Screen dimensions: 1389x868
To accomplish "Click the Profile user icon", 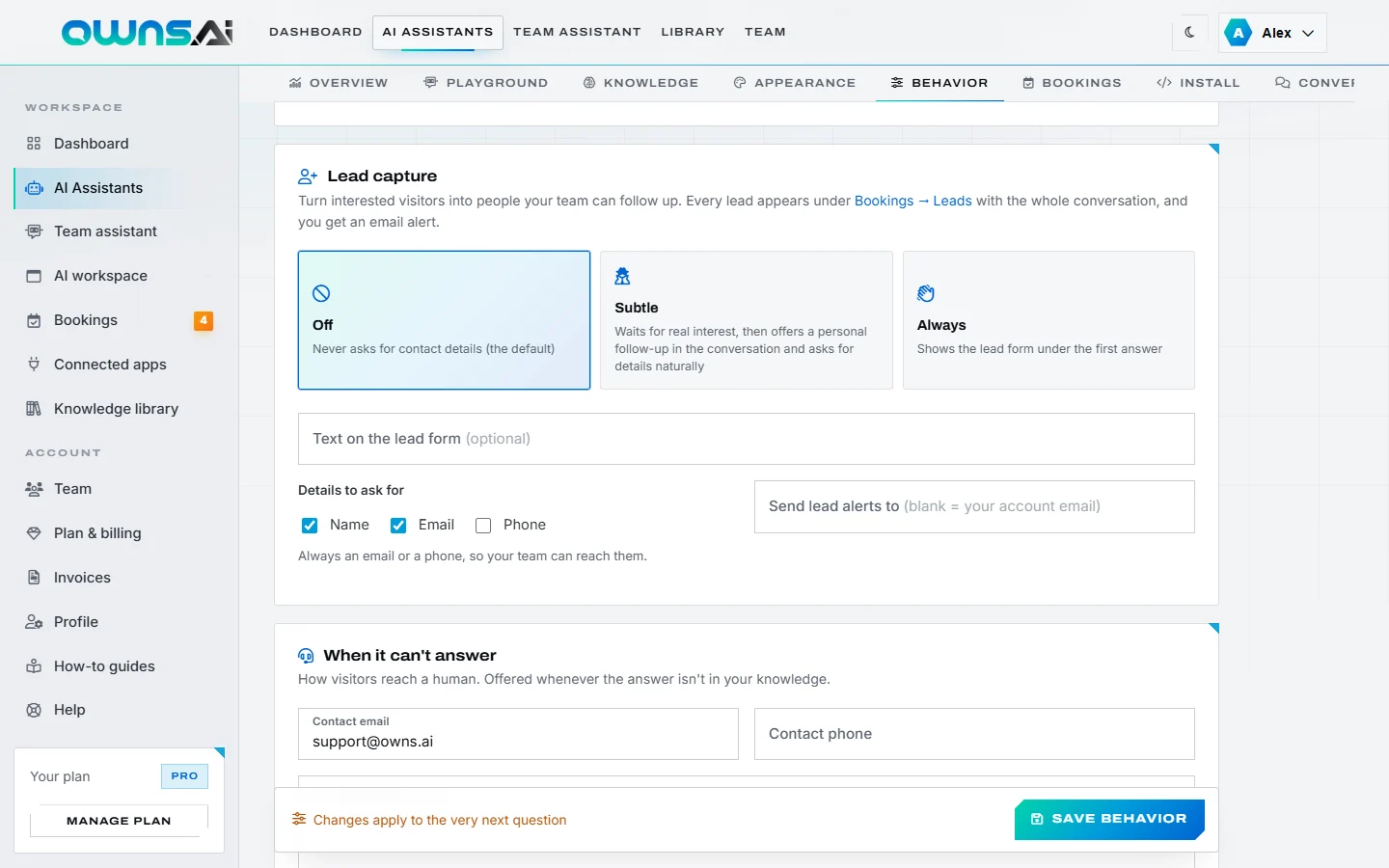I will coord(34,622).
